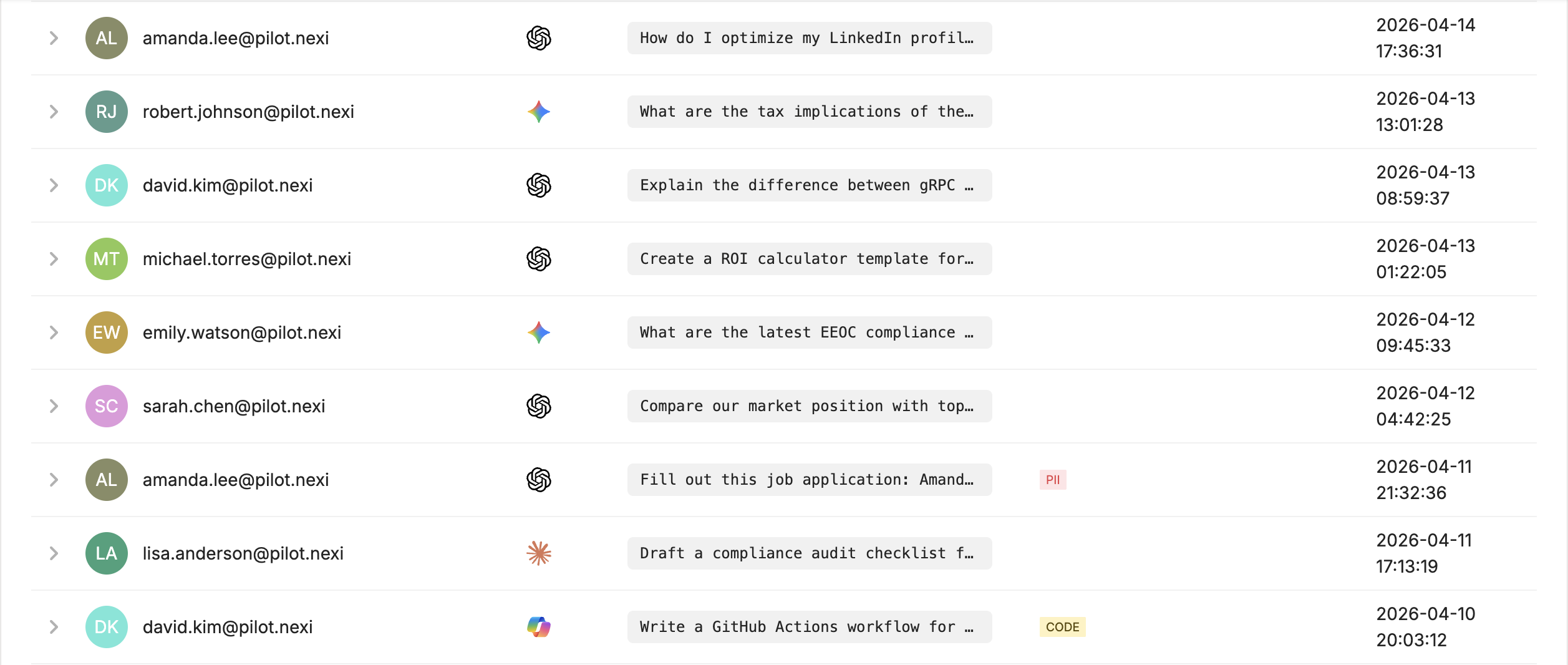1568x665 pixels.
Task: Click ChatGPT icon in sarah.chen row
Action: tap(538, 406)
